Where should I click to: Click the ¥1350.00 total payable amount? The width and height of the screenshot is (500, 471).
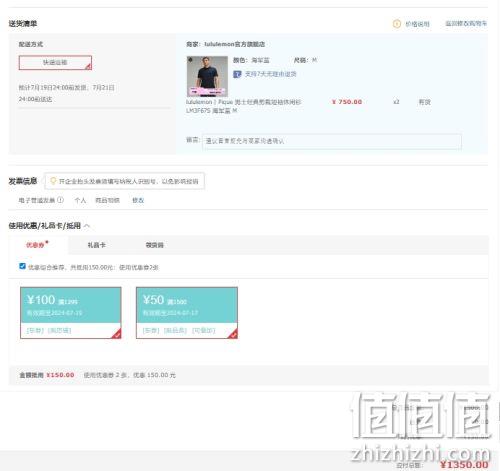click(464, 465)
